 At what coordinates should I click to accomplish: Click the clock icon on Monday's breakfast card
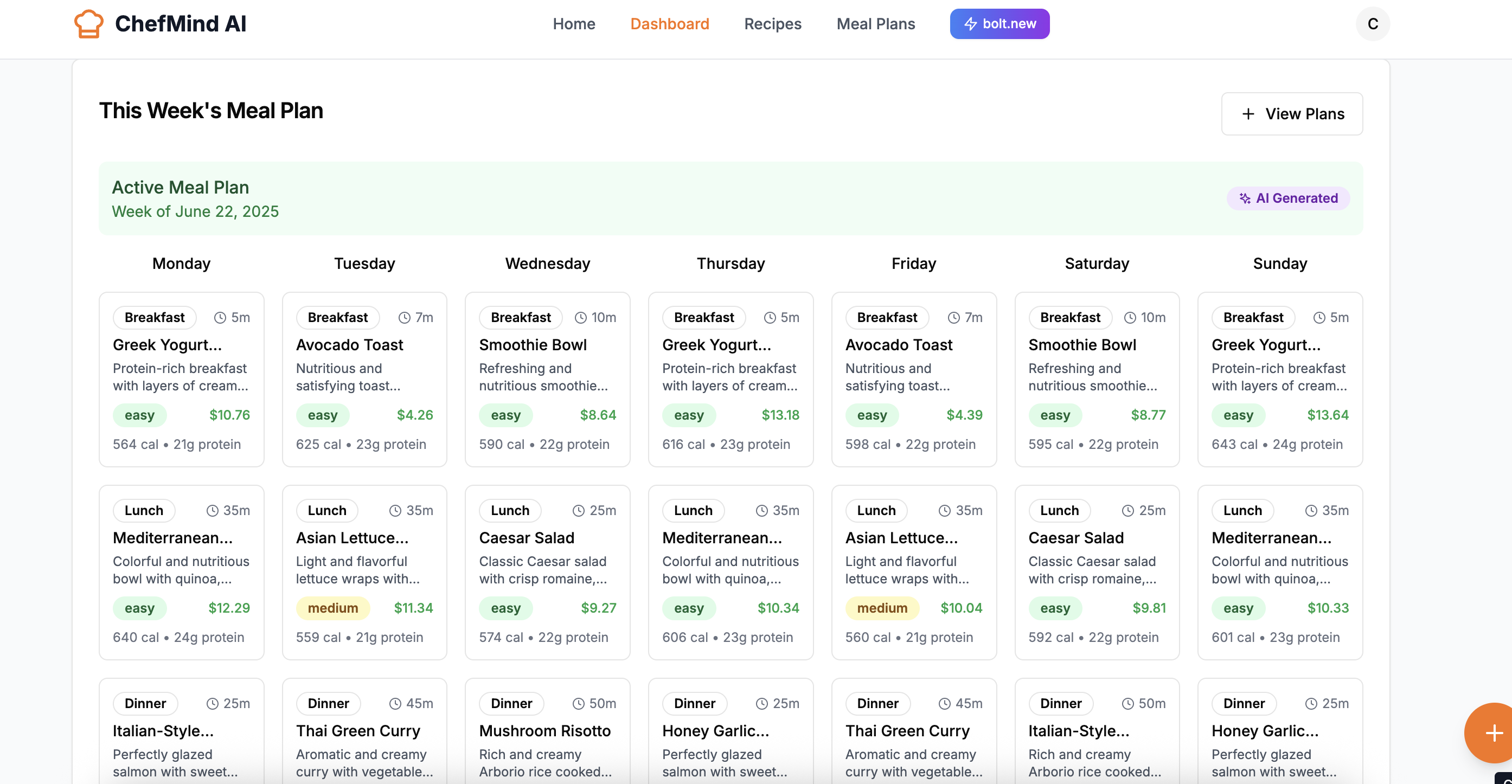click(220, 318)
